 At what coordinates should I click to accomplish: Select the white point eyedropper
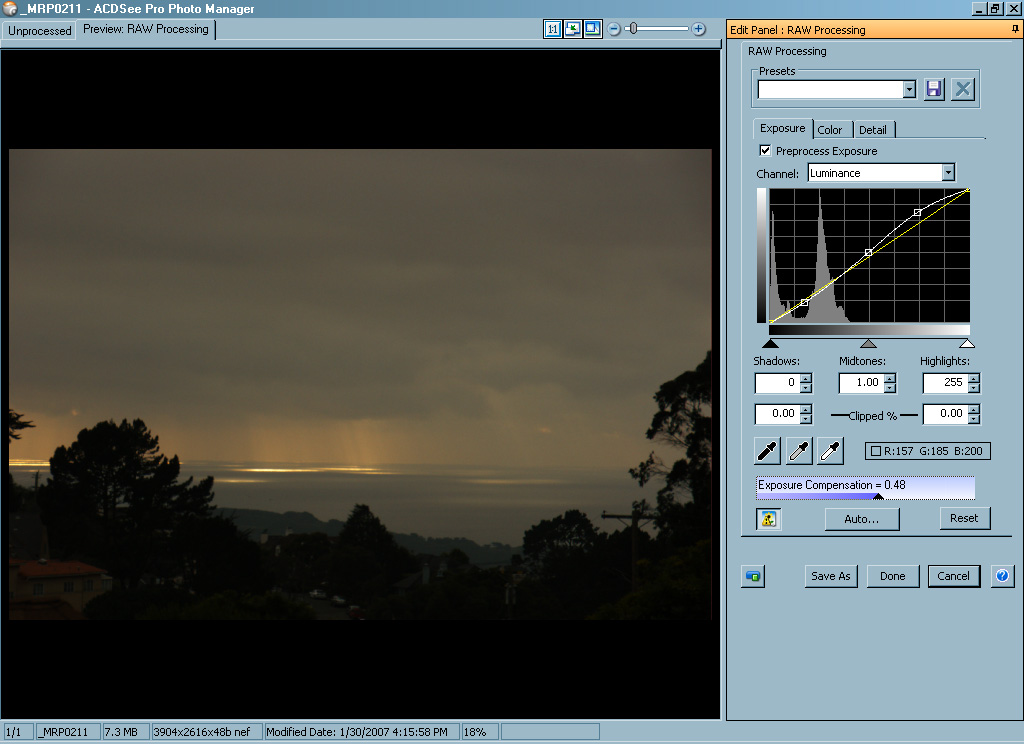click(830, 451)
